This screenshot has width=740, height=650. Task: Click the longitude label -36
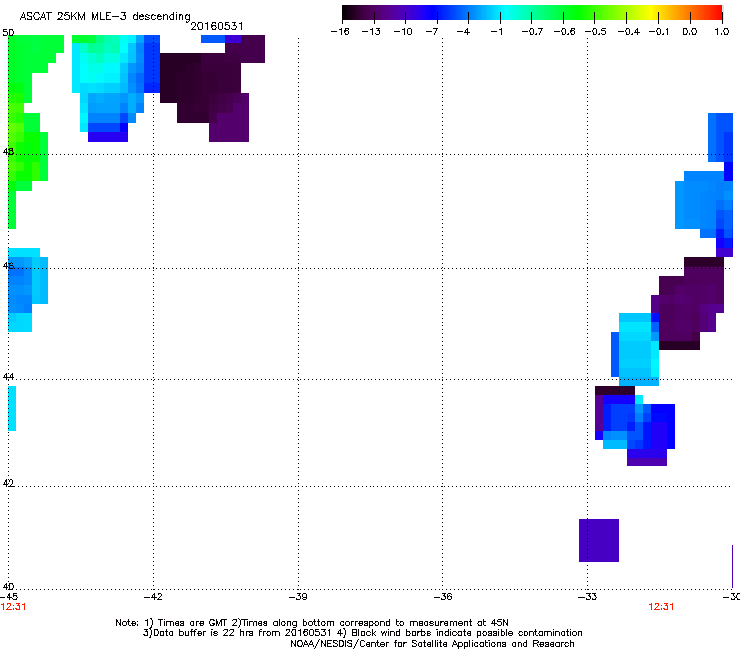tap(443, 597)
